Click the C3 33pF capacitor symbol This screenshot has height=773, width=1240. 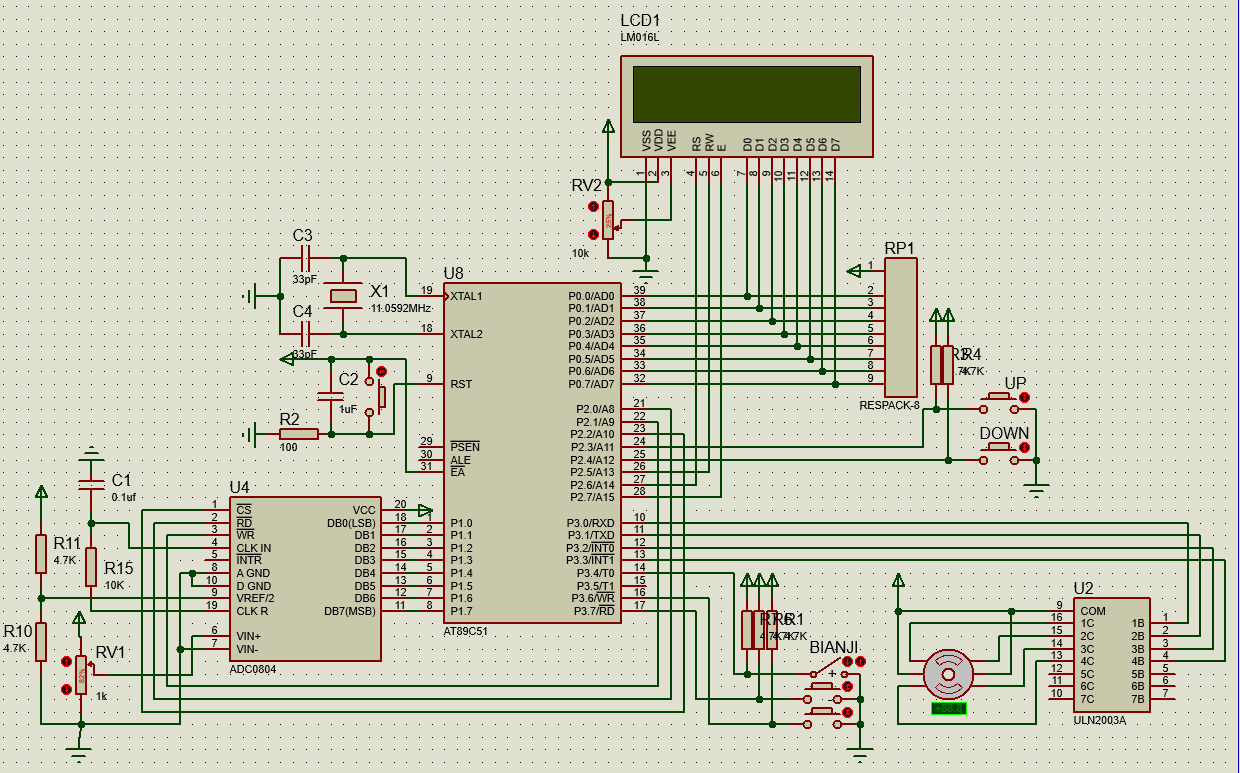pyautogui.click(x=305, y=258)
